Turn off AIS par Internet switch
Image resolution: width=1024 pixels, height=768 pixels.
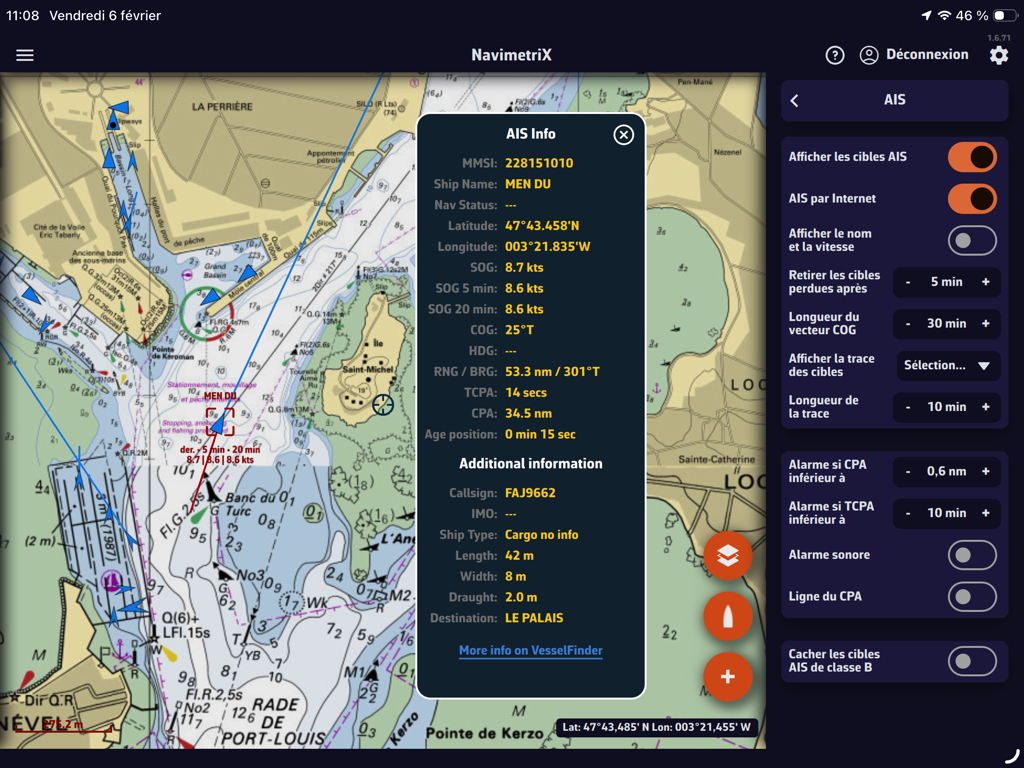click(x=972, y=199)
